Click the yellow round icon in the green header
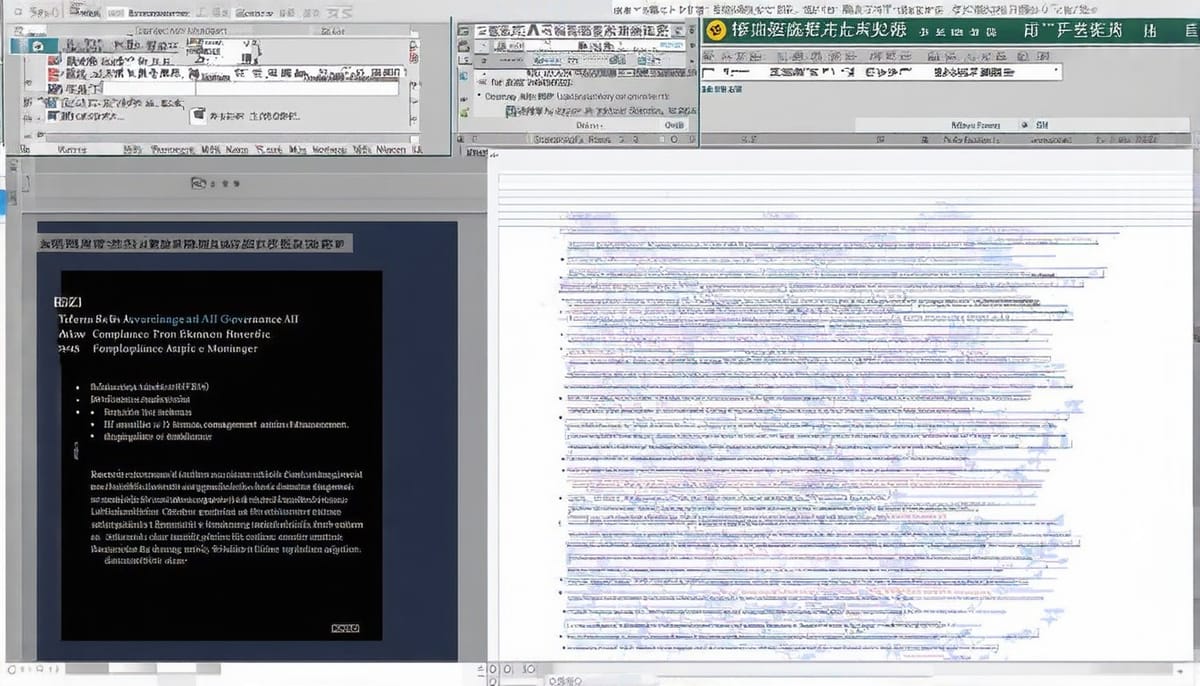The image size is (1200, 686). click(715, 30)
